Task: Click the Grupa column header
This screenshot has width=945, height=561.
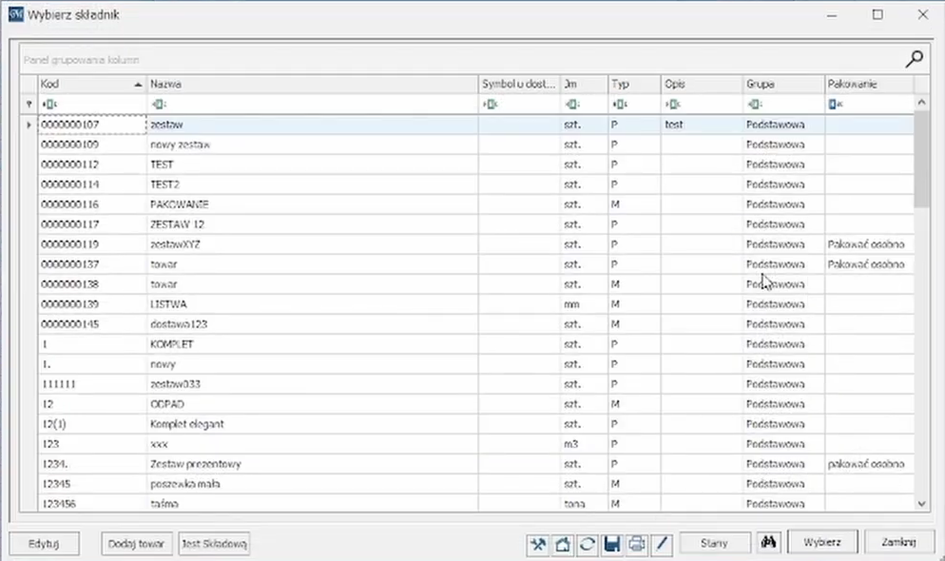Action: pos(781,85)
